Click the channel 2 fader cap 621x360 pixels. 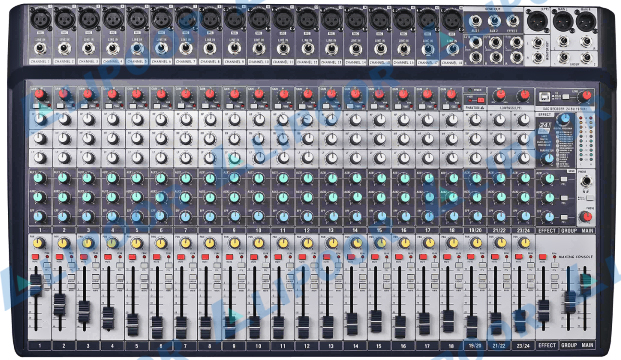click(60, 305)
